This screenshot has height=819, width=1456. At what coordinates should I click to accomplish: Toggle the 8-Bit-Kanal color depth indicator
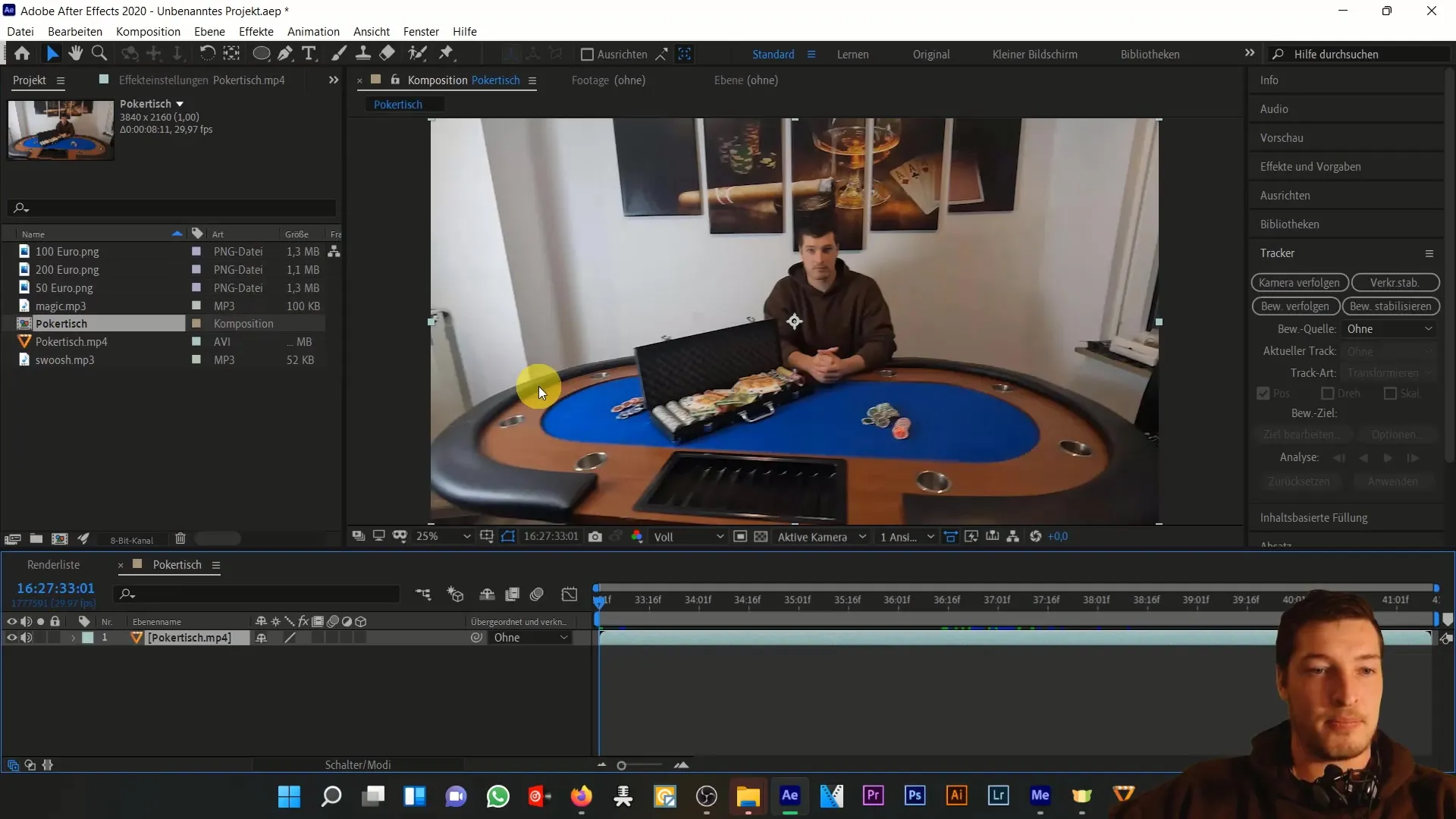pyautogui.click(x=131, y=539)
